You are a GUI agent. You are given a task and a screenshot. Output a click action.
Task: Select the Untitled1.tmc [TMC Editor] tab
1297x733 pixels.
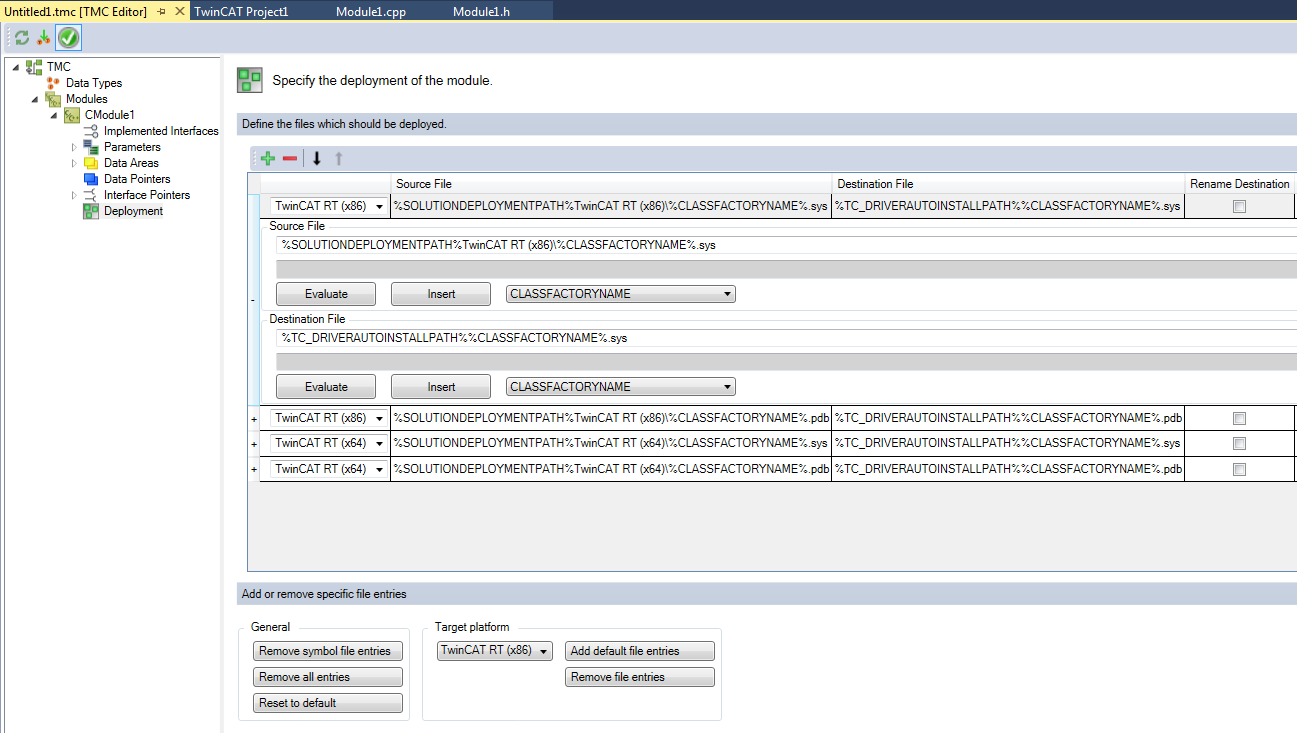click(76, 12)
